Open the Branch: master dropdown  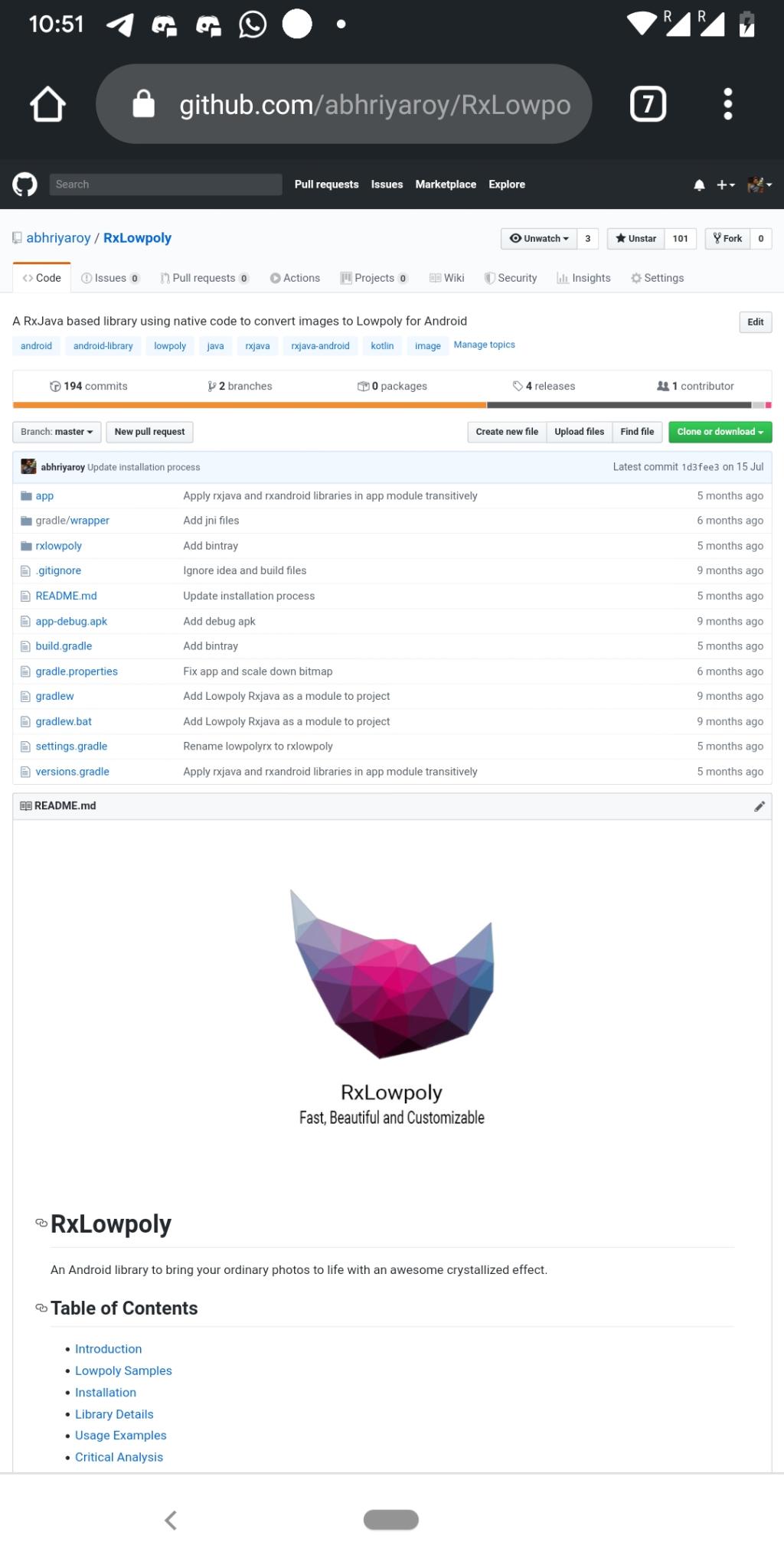pyautogui.click(x=57, y=432)
